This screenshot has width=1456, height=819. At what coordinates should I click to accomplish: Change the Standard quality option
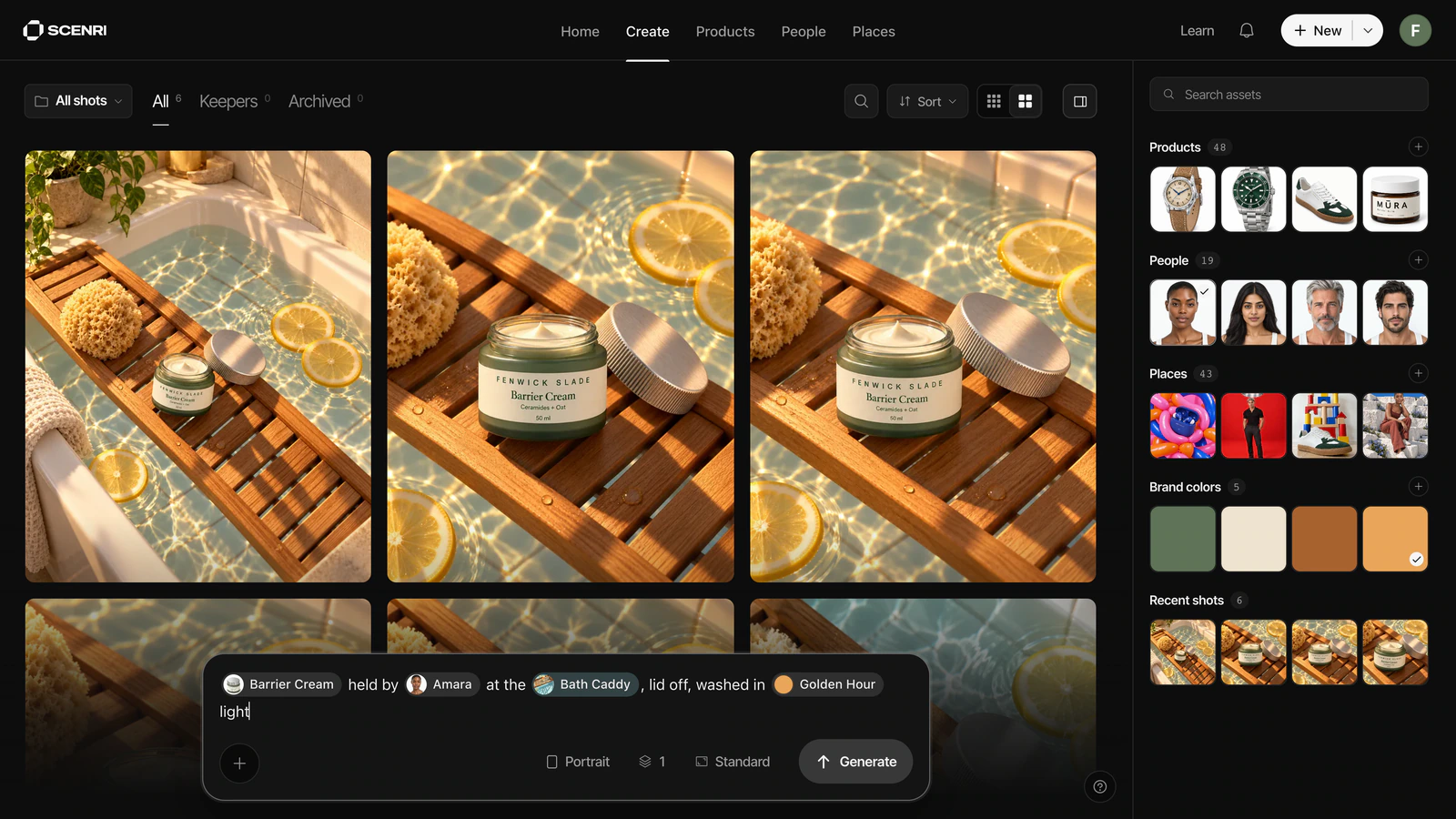(733, 762)
